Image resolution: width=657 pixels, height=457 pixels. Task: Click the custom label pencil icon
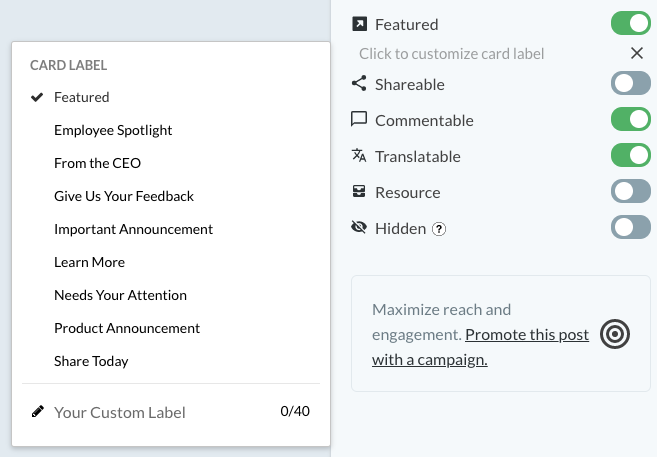[38, 412]
